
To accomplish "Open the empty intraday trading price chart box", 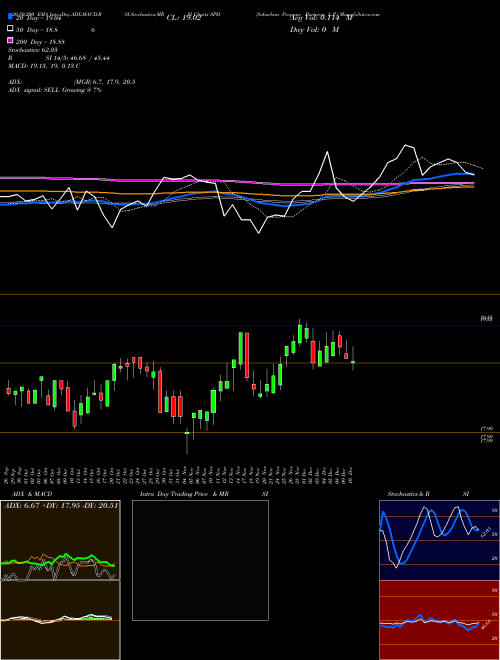I will 200,560.
